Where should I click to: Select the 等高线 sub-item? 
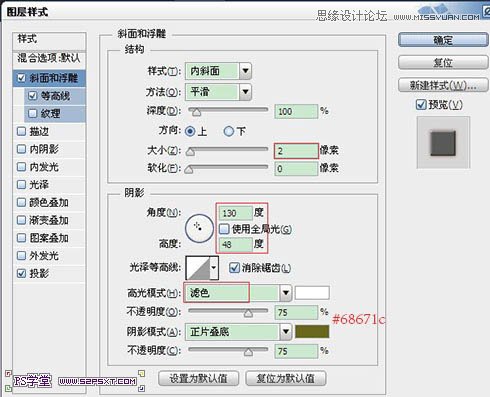pyautogui.click(x=55, y=96)
